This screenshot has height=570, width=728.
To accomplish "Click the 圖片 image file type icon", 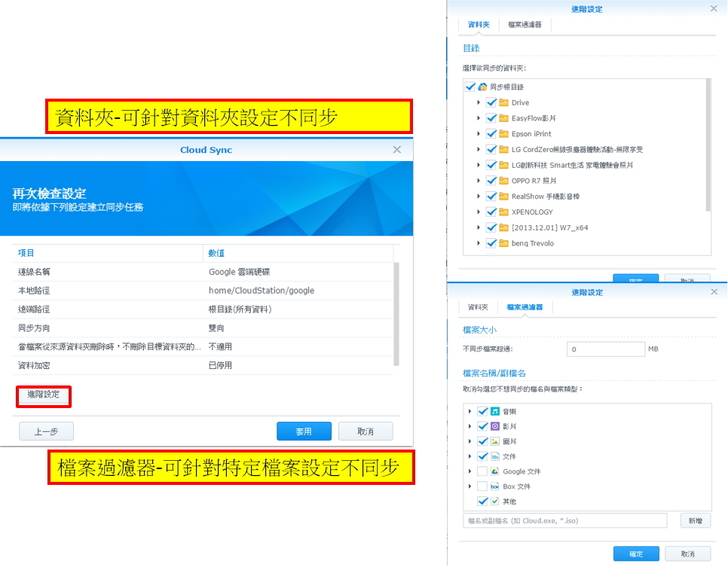I will (x=495, y=441).
